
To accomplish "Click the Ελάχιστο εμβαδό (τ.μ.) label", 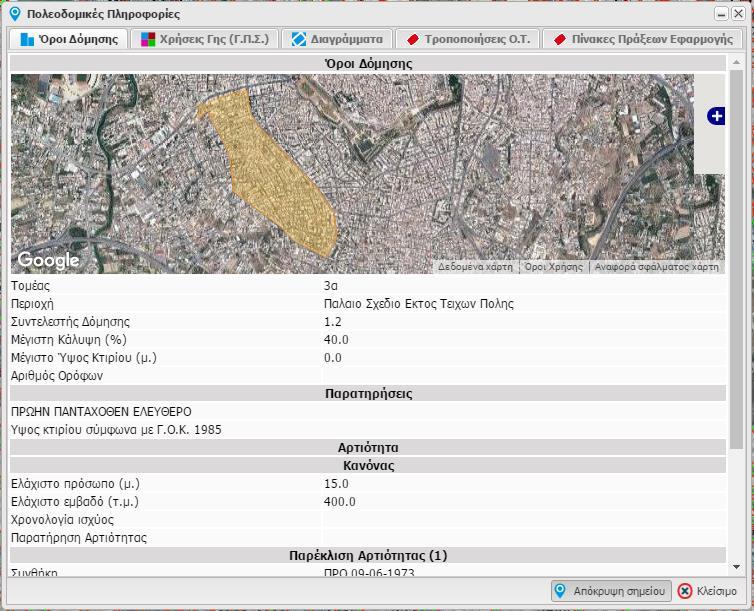I will pyautogui.click(x=75, y=502).
